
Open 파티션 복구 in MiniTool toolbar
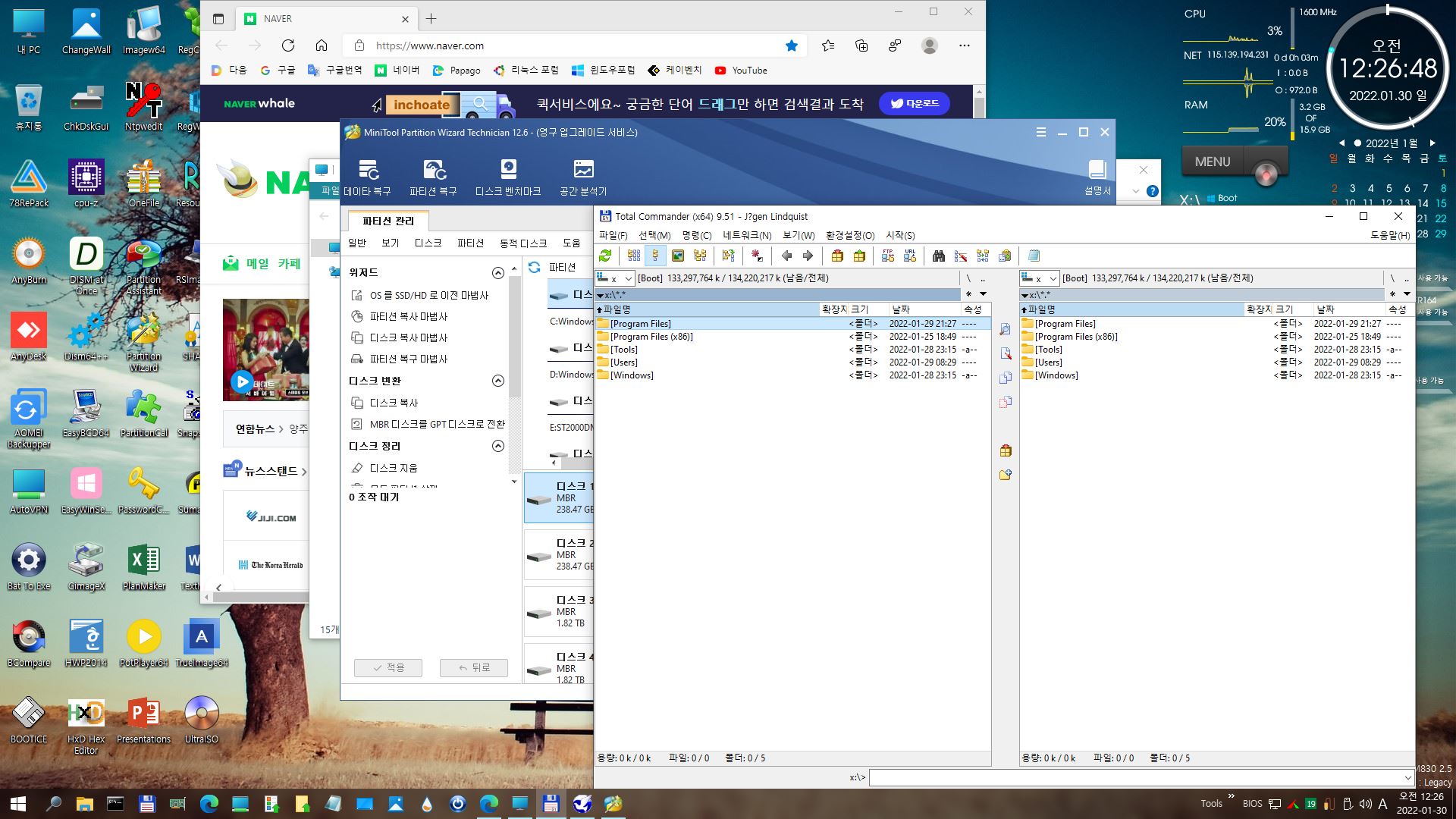click(433, 177)
